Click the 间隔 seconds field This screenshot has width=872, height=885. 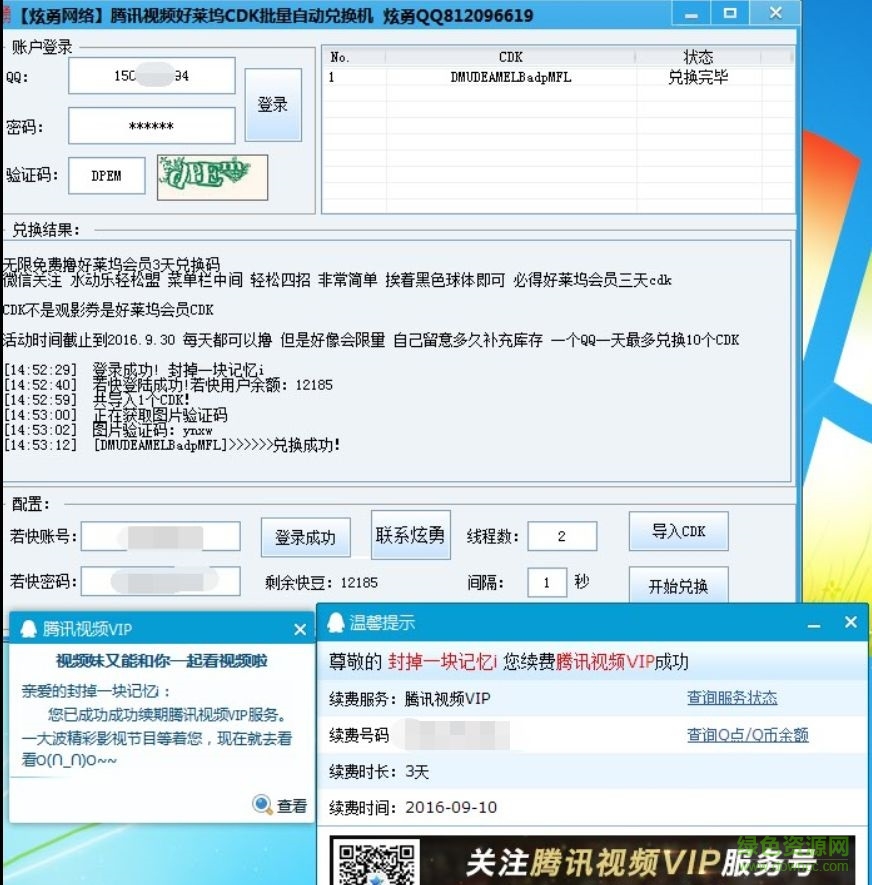coord(547,581)
